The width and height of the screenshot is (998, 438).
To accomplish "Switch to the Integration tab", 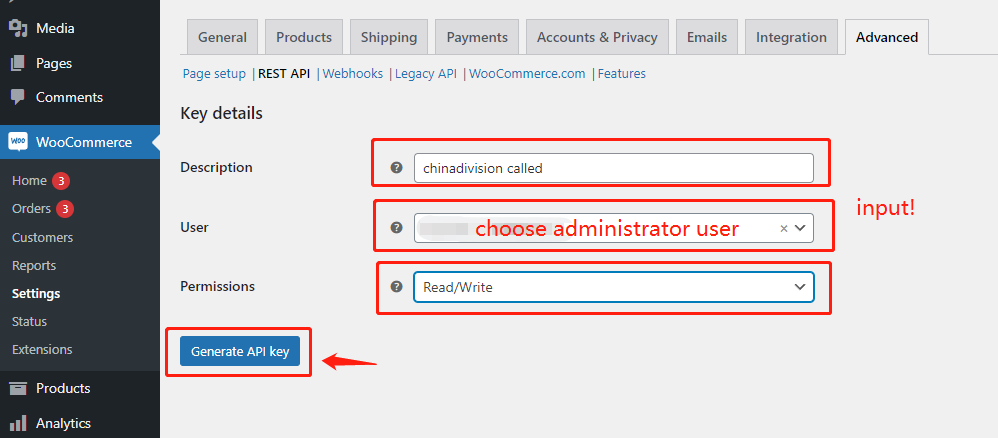I will click(x=791, y=37).
